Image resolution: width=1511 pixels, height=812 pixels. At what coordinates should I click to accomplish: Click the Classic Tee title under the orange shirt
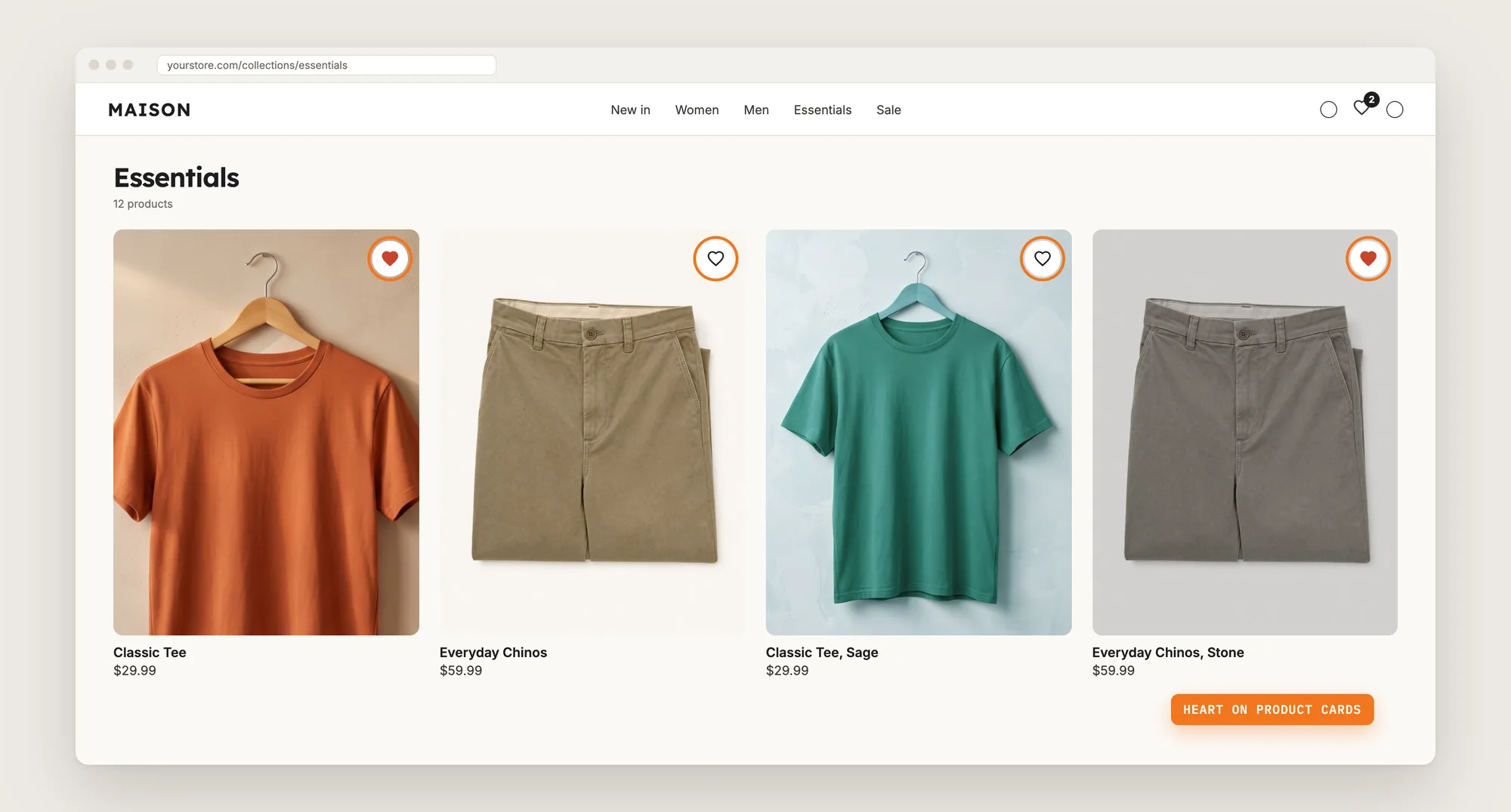tap(150, 652)
